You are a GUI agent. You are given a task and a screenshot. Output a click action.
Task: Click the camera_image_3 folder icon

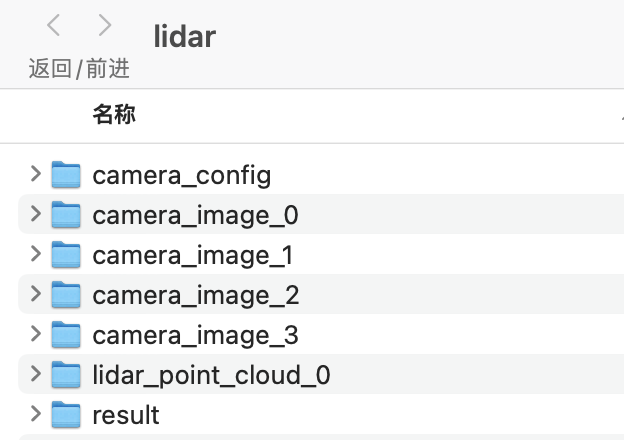[66, 334]
